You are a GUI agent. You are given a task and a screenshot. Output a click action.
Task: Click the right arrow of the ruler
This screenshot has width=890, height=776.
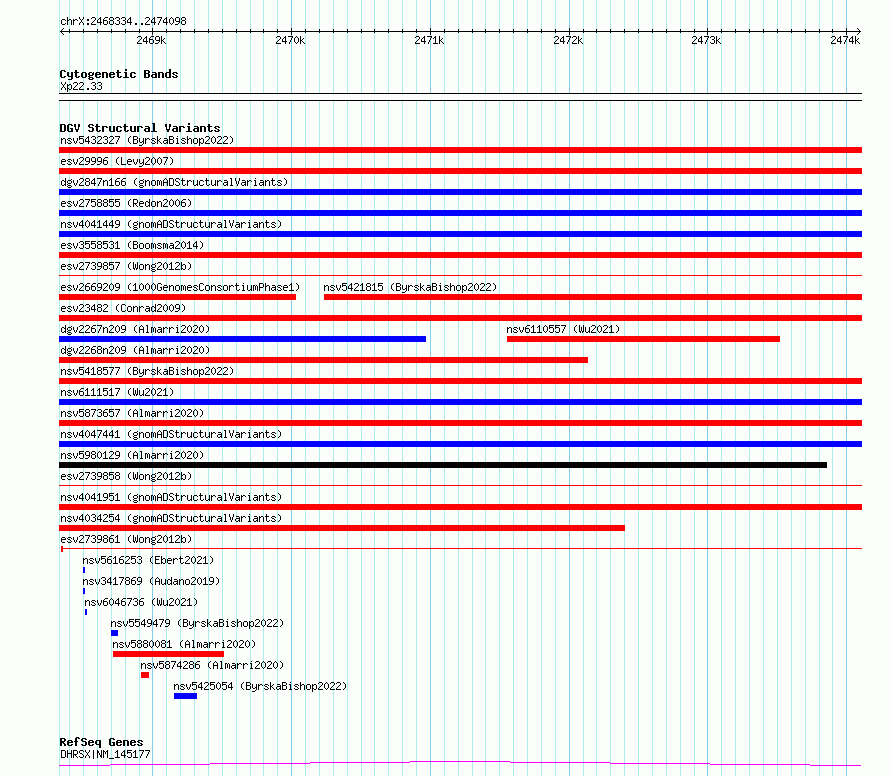858,31
